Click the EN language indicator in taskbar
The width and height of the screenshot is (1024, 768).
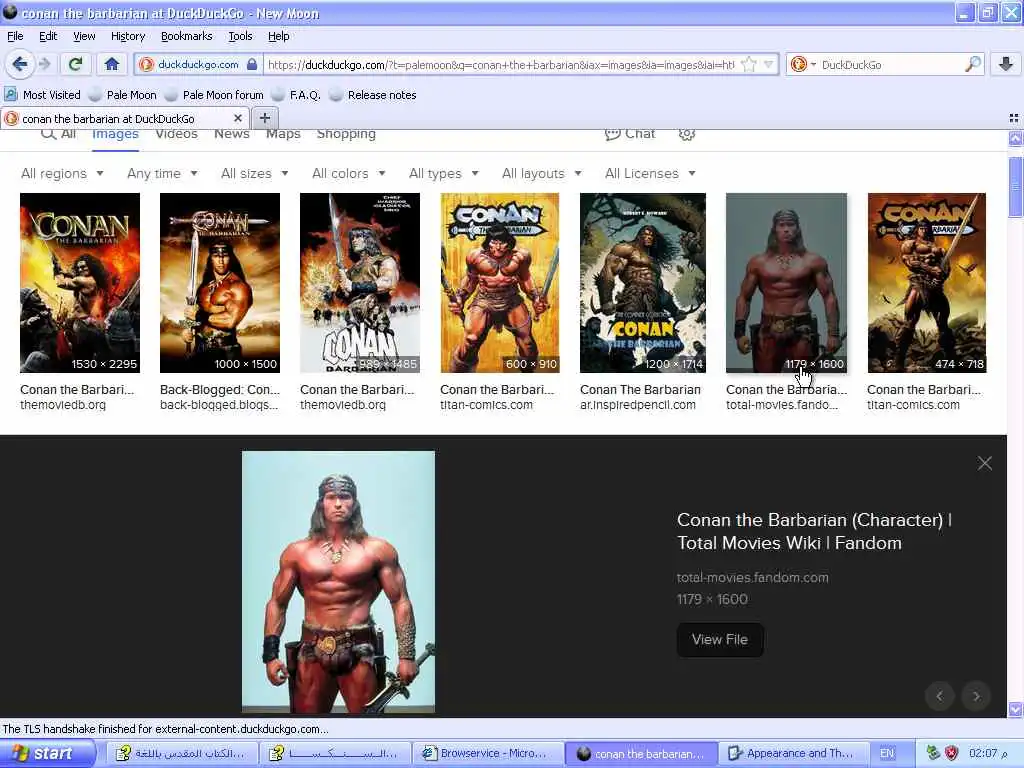(887, 754)
